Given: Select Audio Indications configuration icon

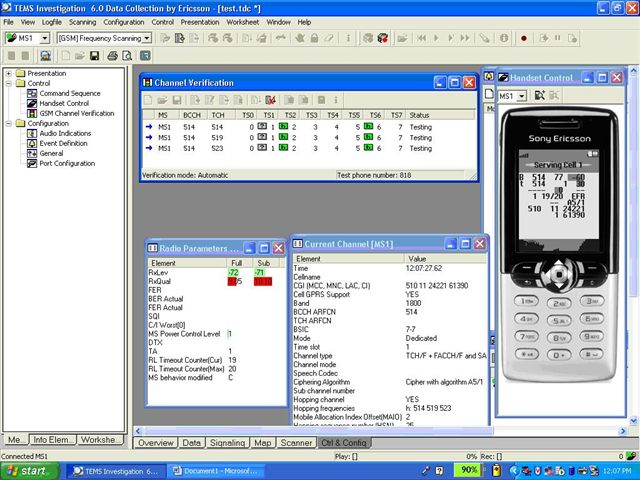Looking at the screenshot, I should [32, 133].
